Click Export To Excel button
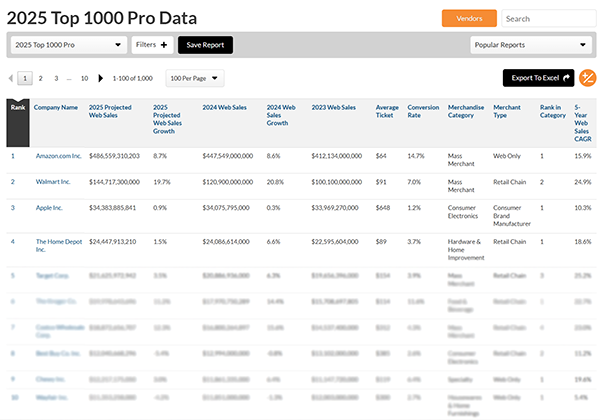 tap(538, 78)
